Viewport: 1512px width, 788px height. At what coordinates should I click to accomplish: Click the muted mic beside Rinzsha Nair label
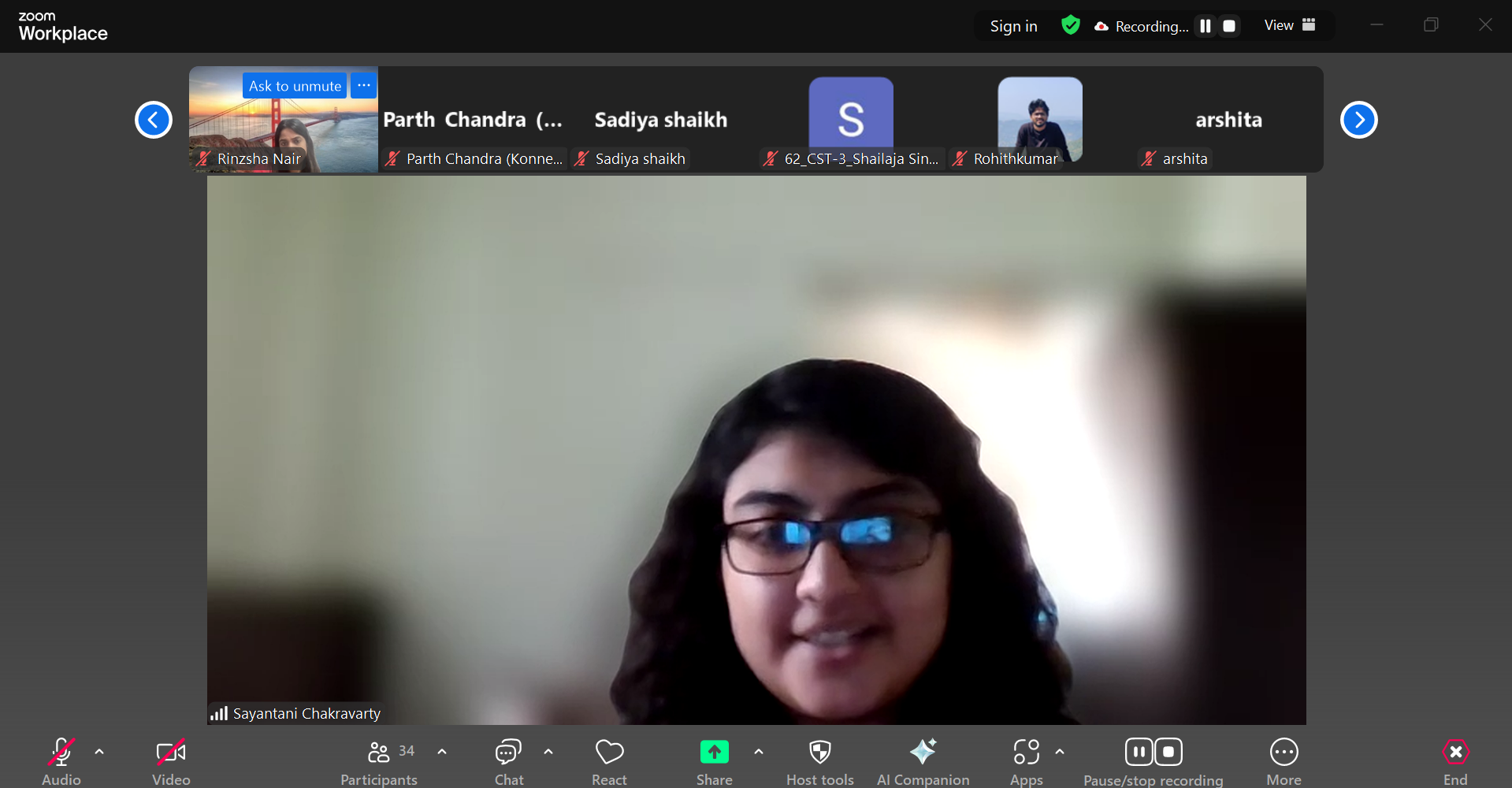click(x=203, y=158)
